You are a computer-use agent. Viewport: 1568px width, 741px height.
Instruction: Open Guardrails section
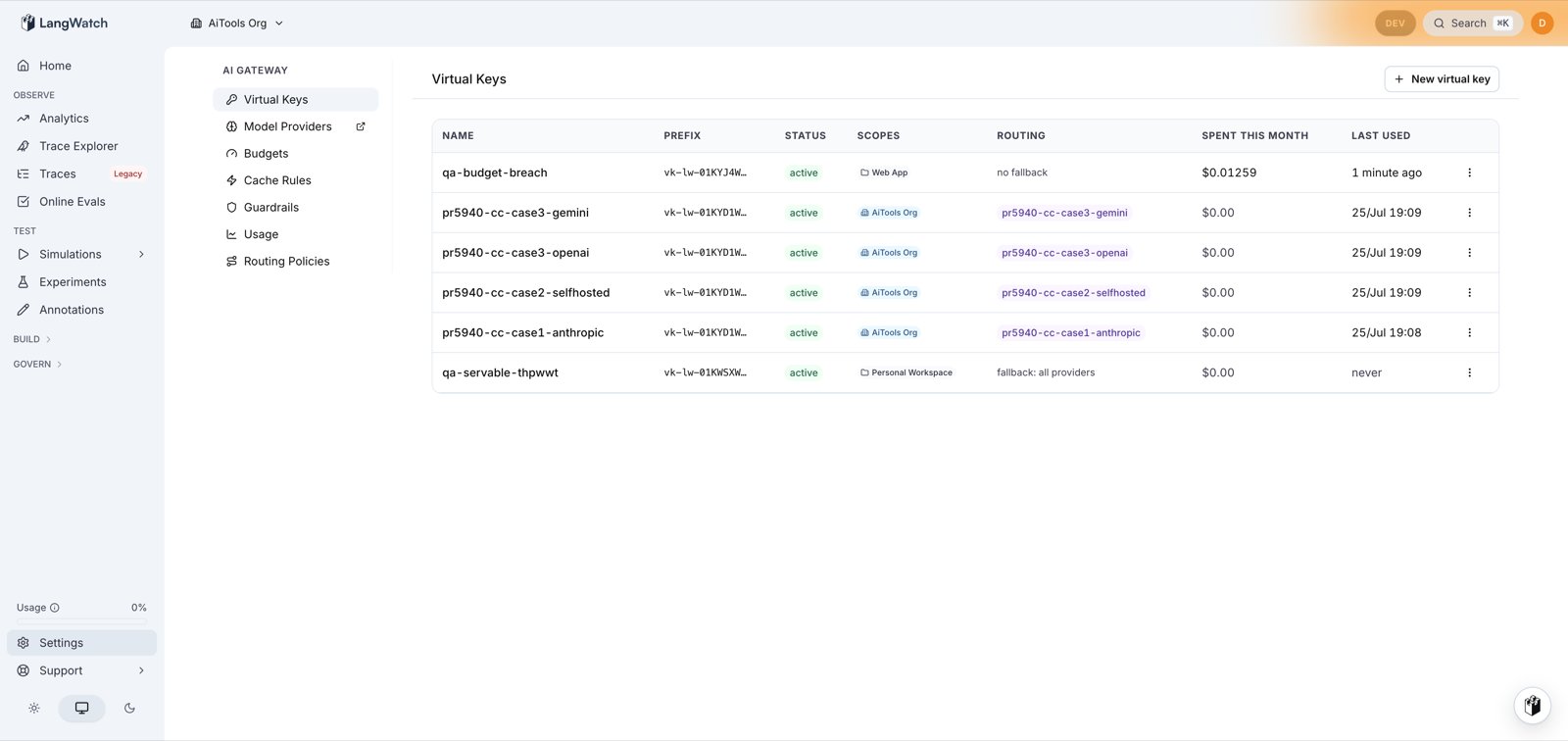pyautogui.click(x=295, y=208)
